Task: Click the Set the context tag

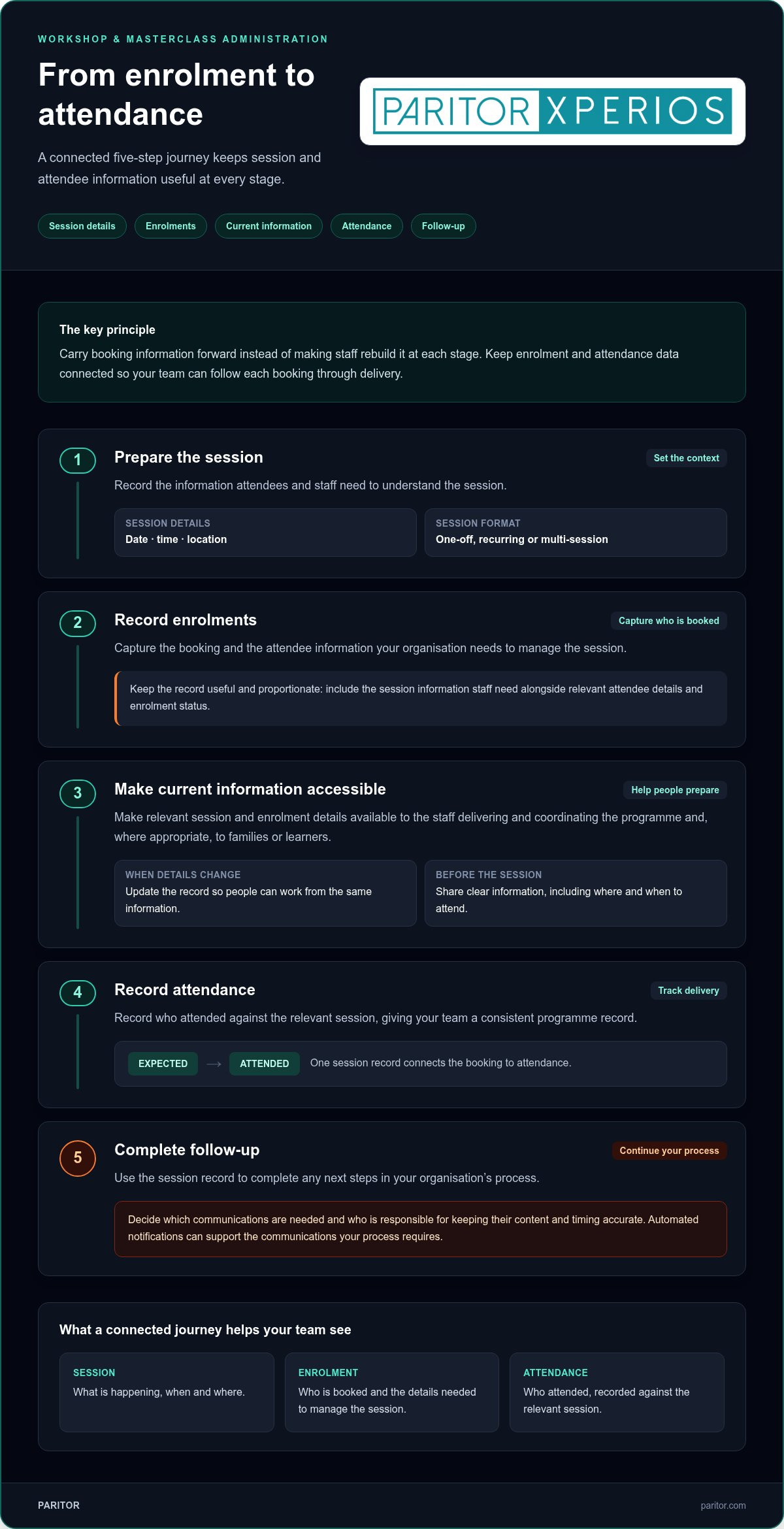Action: click(687, 458)
